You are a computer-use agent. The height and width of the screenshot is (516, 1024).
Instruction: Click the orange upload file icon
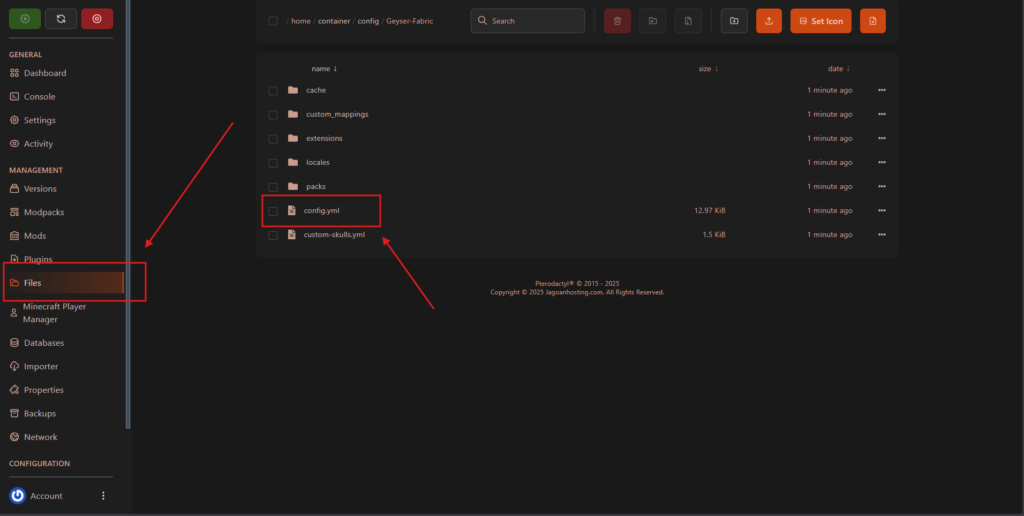pyautogui.click(x=768, y=21)
